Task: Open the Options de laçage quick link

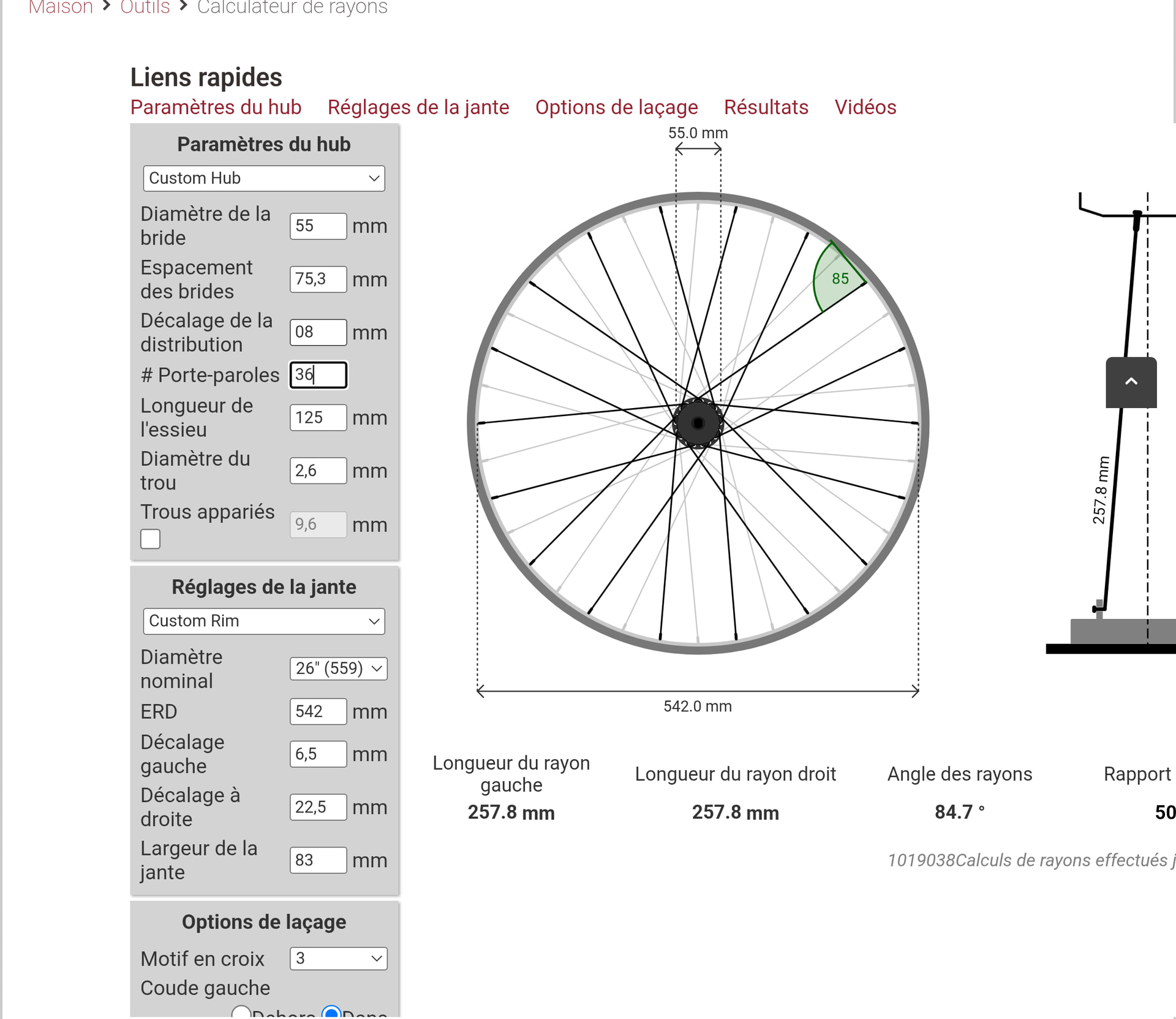Action: point(616,107)
